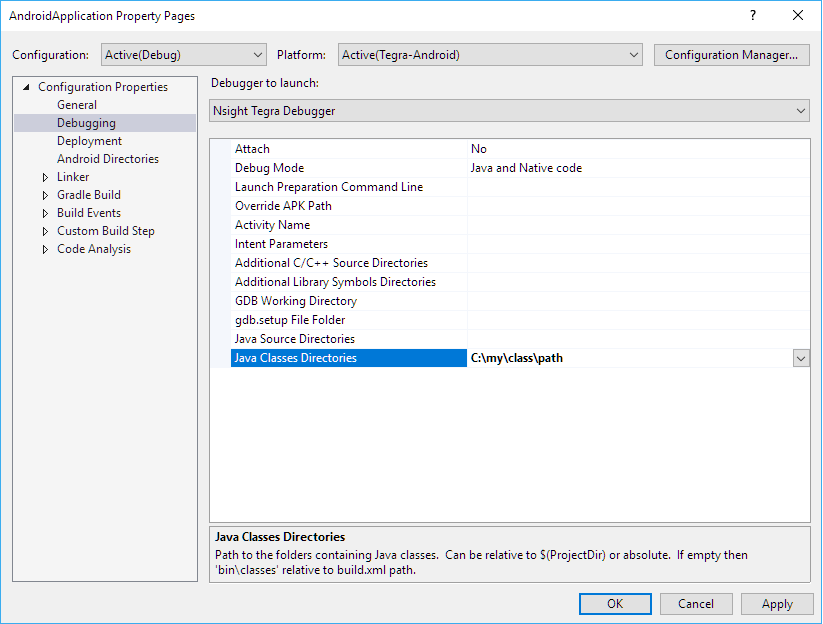Select Deployment in the properties tree
The image size is (823, 624).
(89, 141)
